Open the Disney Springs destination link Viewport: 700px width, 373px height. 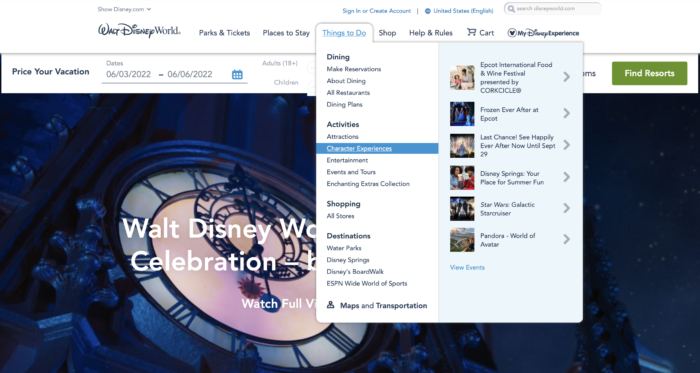(x=348, y=260)
